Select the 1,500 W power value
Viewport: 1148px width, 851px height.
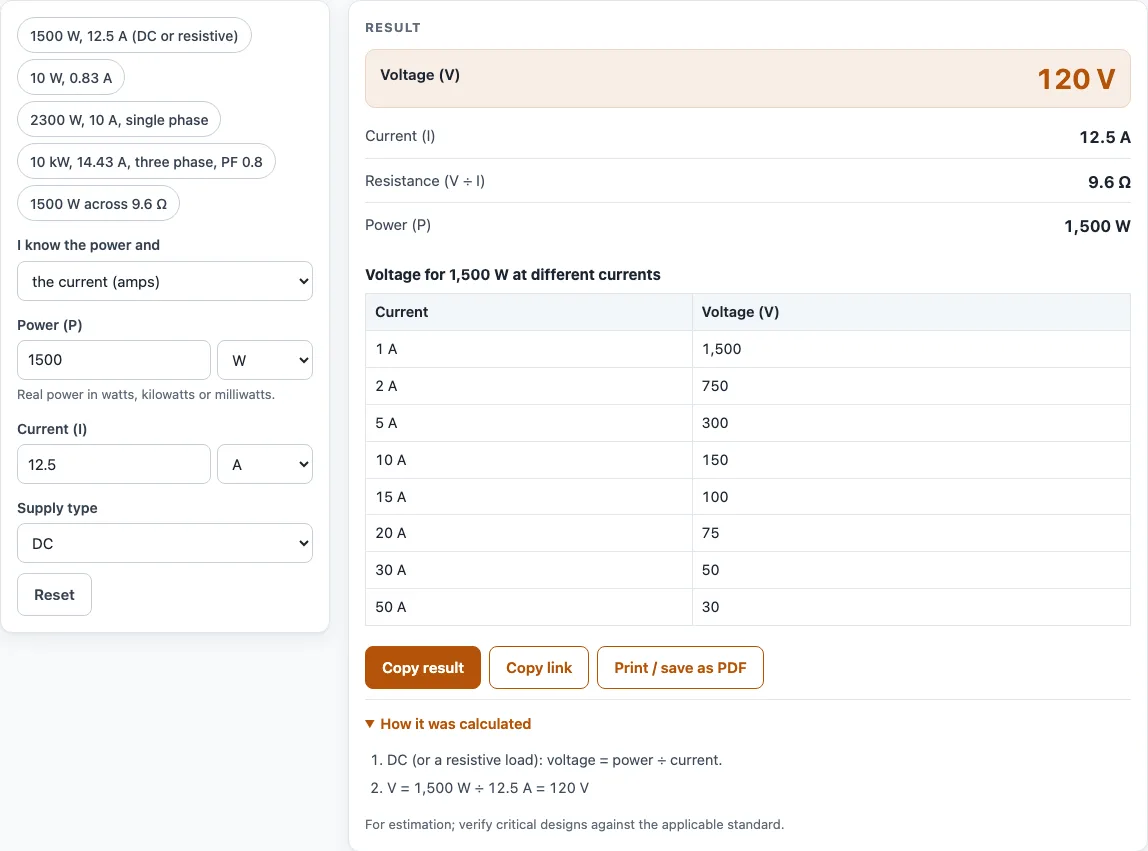[x=1097, y=226]
